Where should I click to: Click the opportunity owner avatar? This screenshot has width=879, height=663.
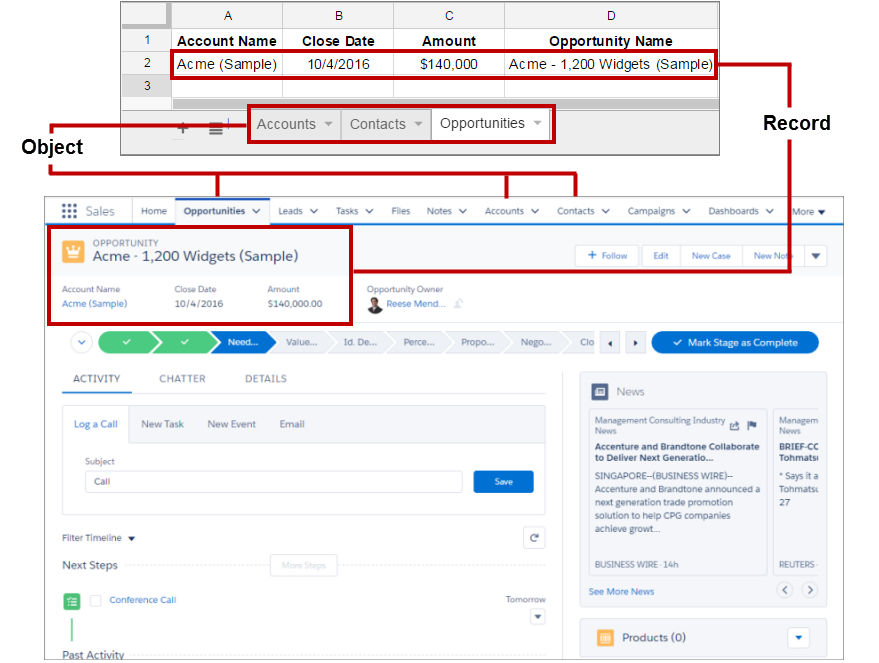tap(375, 305)
